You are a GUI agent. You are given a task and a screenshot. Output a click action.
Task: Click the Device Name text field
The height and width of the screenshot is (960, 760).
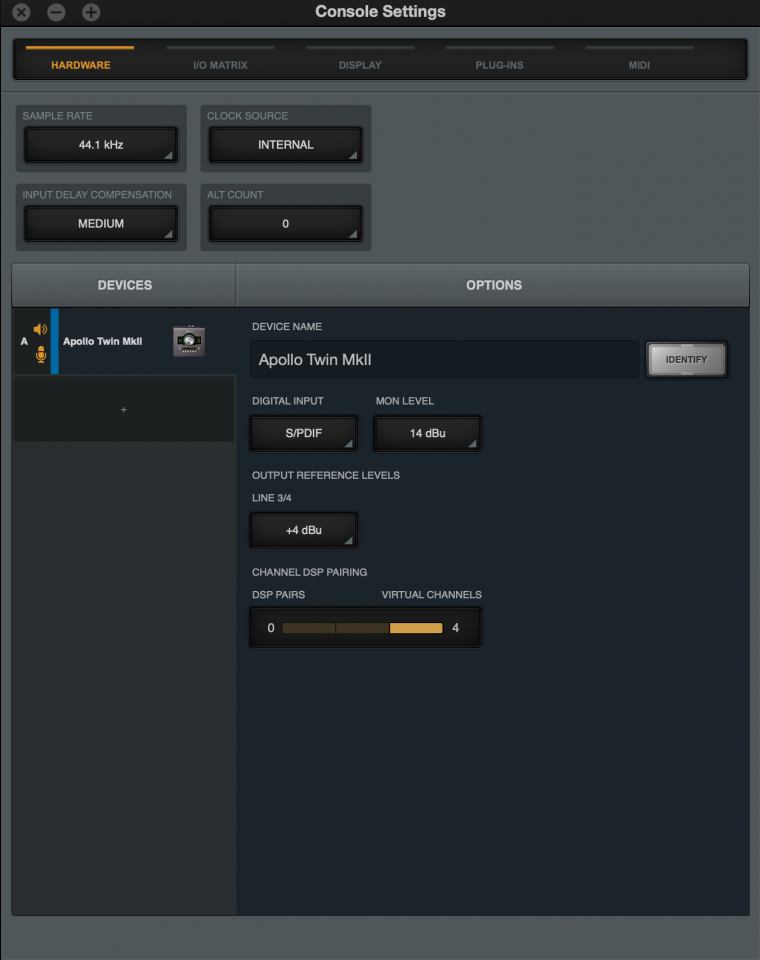[445, 359]
